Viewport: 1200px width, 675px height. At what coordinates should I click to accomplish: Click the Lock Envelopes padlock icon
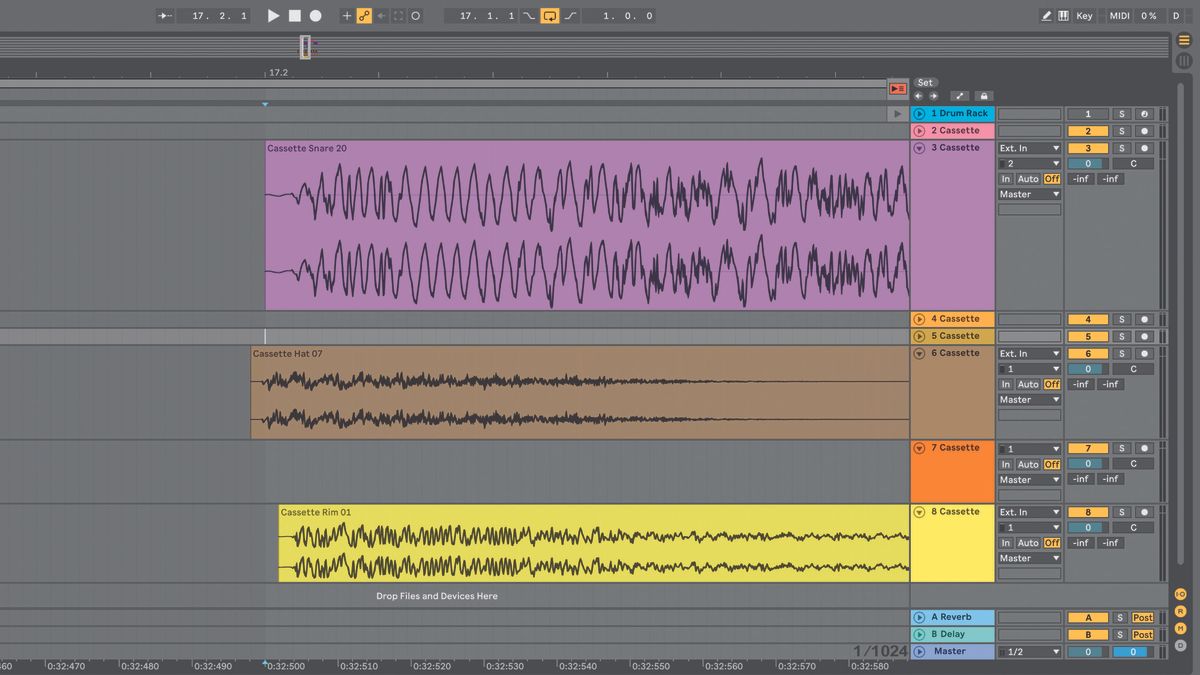pyautogui.click(x=983, y=95)
